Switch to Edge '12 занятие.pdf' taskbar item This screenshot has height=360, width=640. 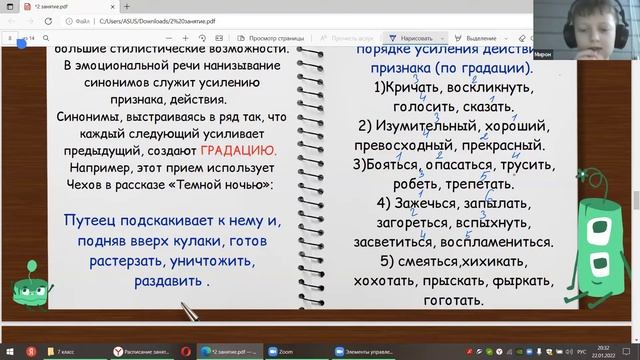[230, 351]
